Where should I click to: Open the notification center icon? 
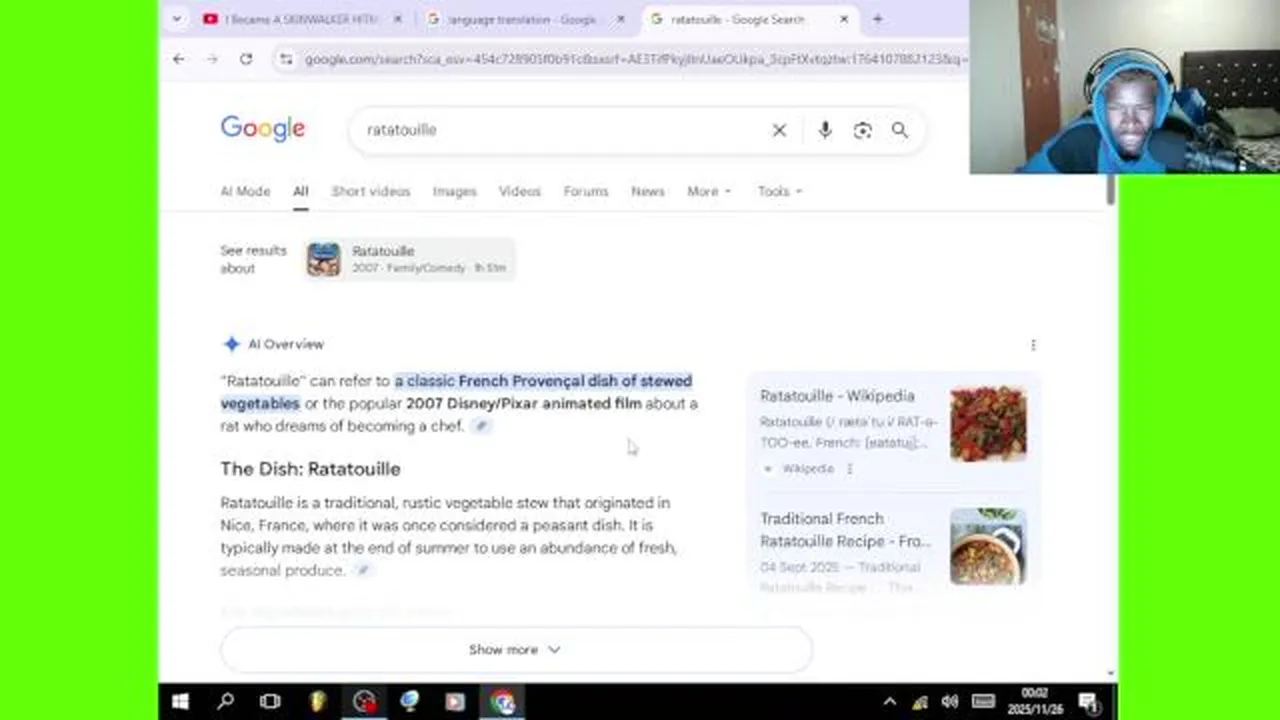click(x=1088, y=702)
